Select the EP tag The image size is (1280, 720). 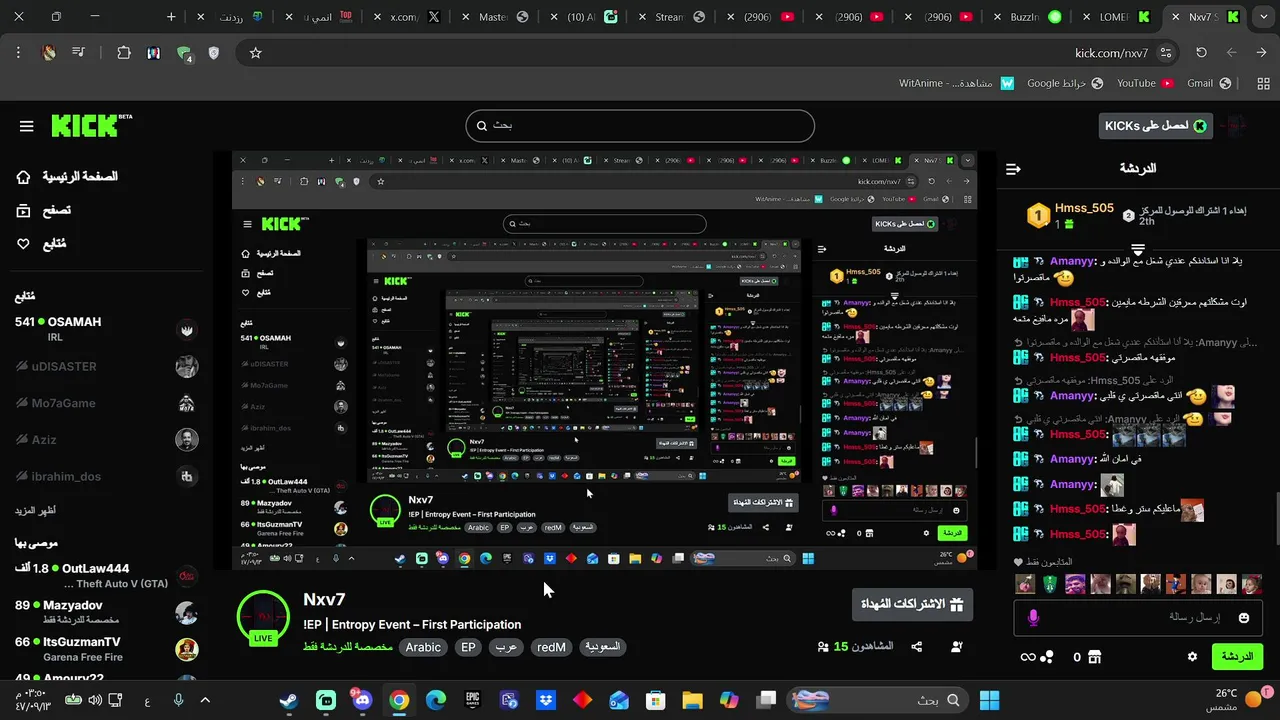click(x=468, y=647)
